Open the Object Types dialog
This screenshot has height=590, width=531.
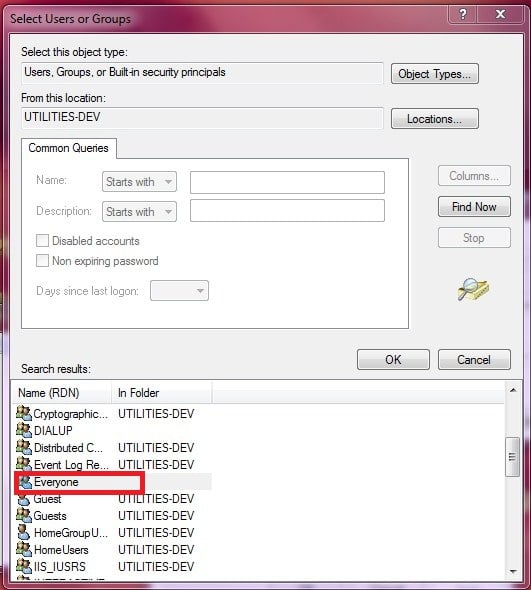click(x=435, y=74)
